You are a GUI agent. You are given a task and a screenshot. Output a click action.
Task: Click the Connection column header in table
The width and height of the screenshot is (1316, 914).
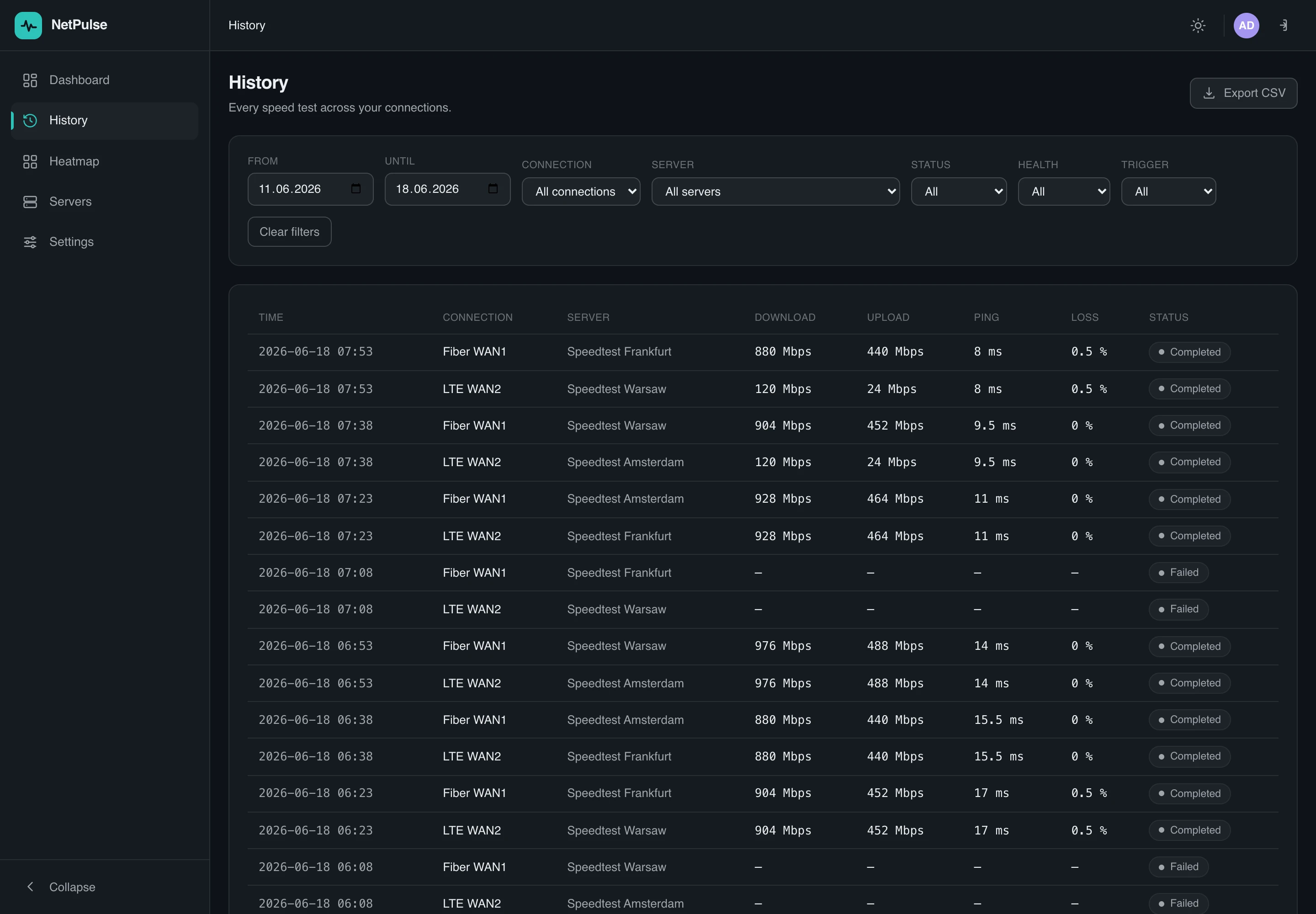point(478,317)
